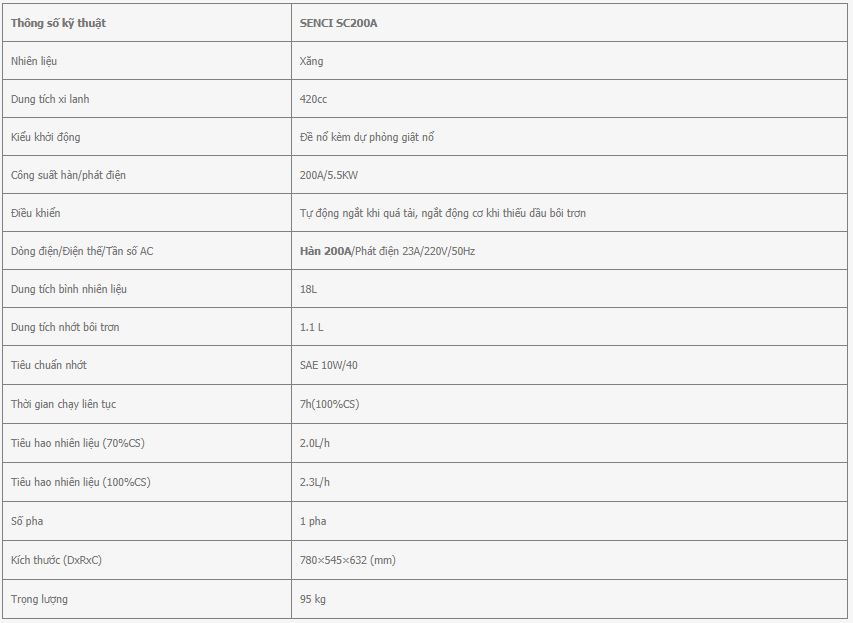Click the SENCI SC200A header cell
This screenshot has height=623, width=853.
[x=569, y=23]
